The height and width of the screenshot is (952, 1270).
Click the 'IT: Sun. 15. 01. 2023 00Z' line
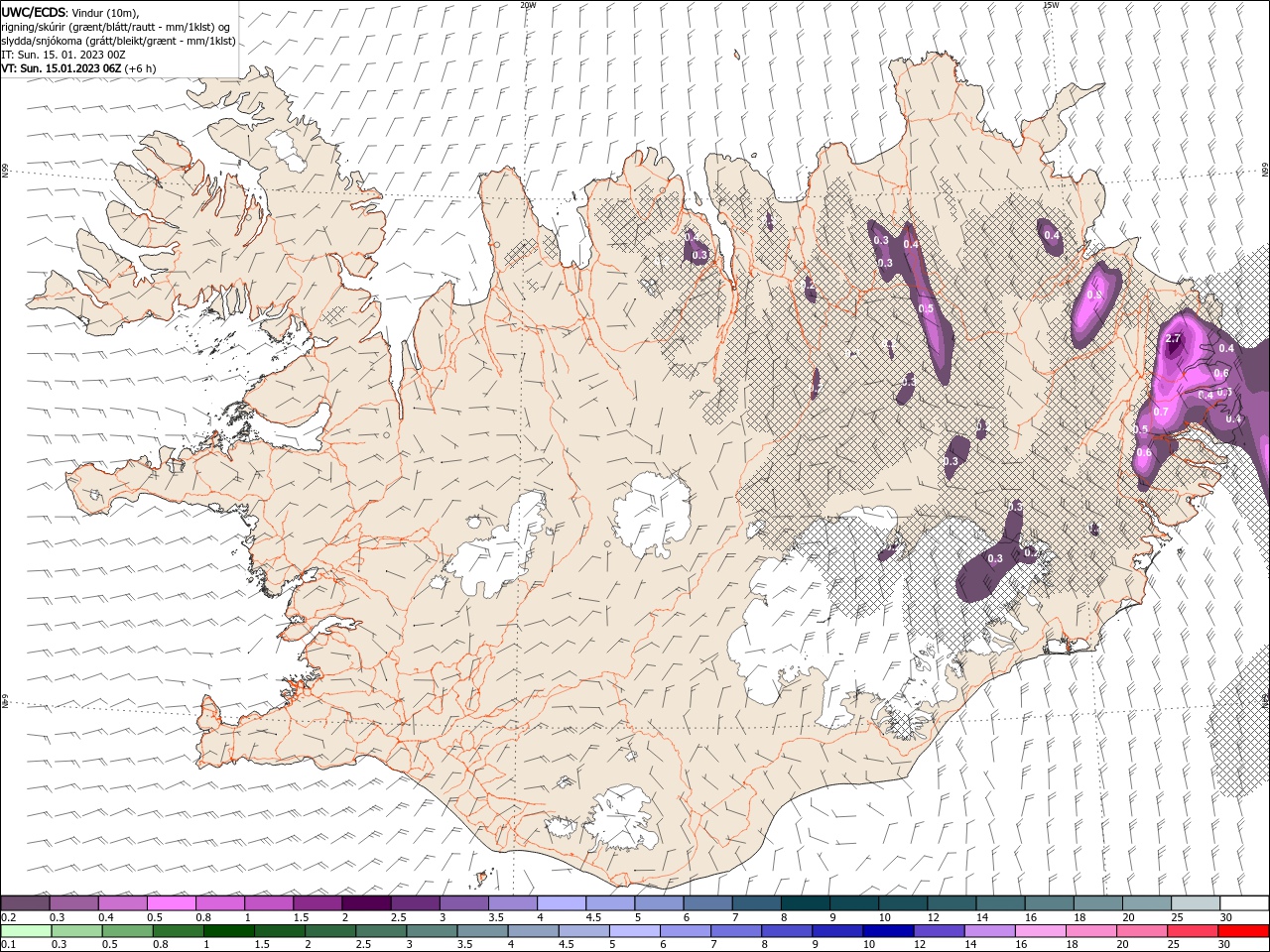click(63, 55)
